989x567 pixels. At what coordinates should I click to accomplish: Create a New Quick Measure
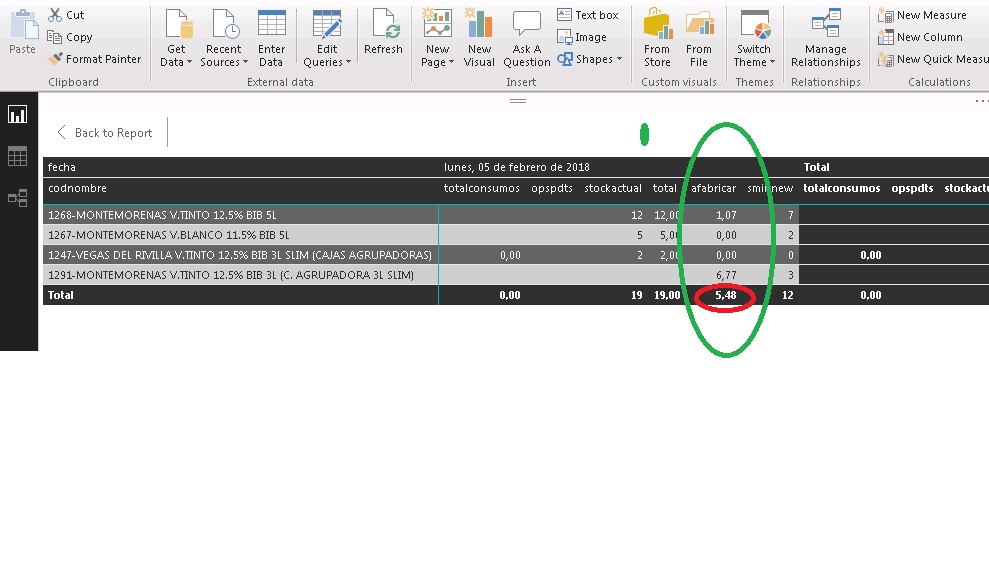933,59
